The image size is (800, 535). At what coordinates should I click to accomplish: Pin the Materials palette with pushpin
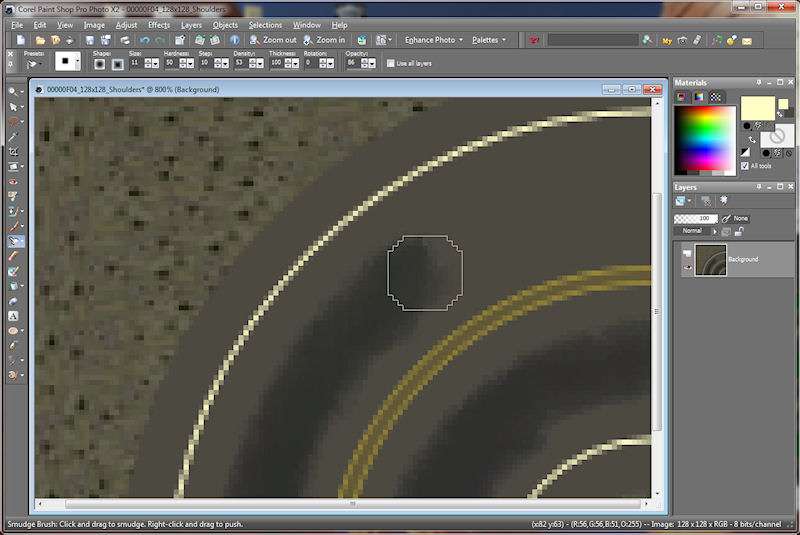759,82
